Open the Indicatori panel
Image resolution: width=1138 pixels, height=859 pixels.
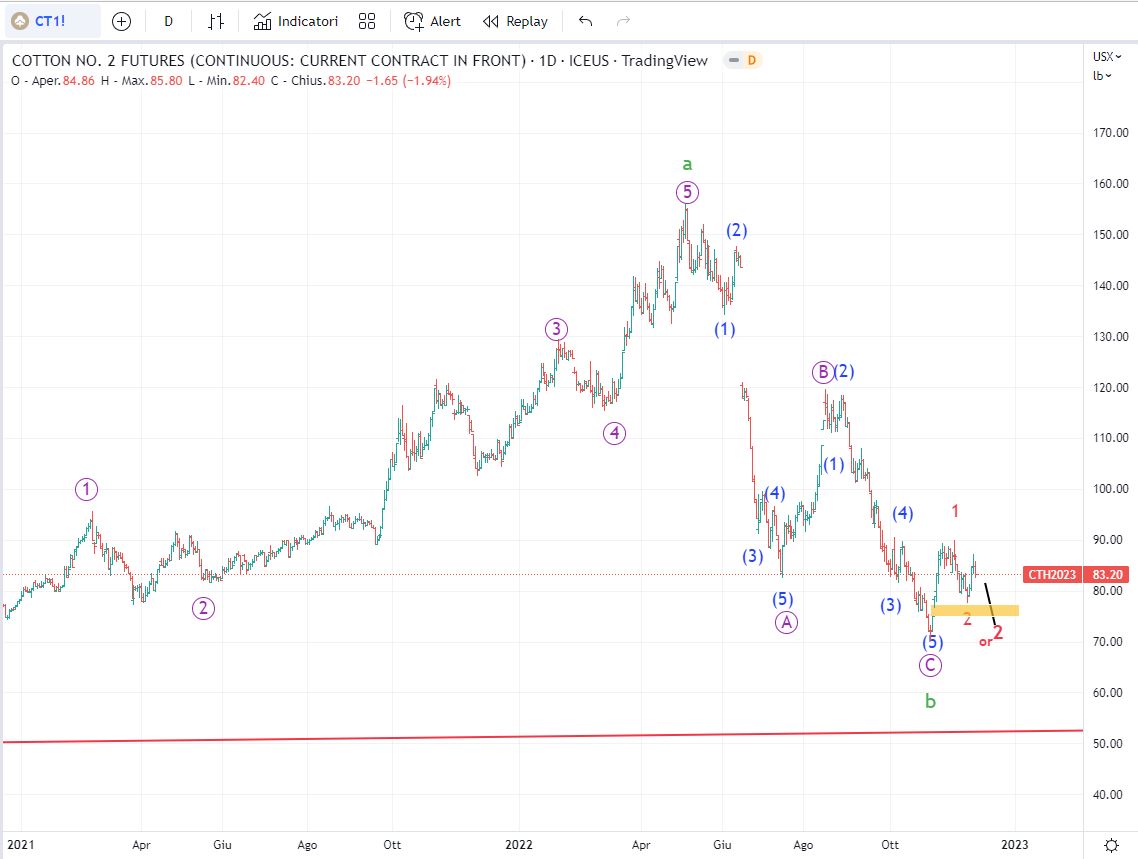(295, 22)
